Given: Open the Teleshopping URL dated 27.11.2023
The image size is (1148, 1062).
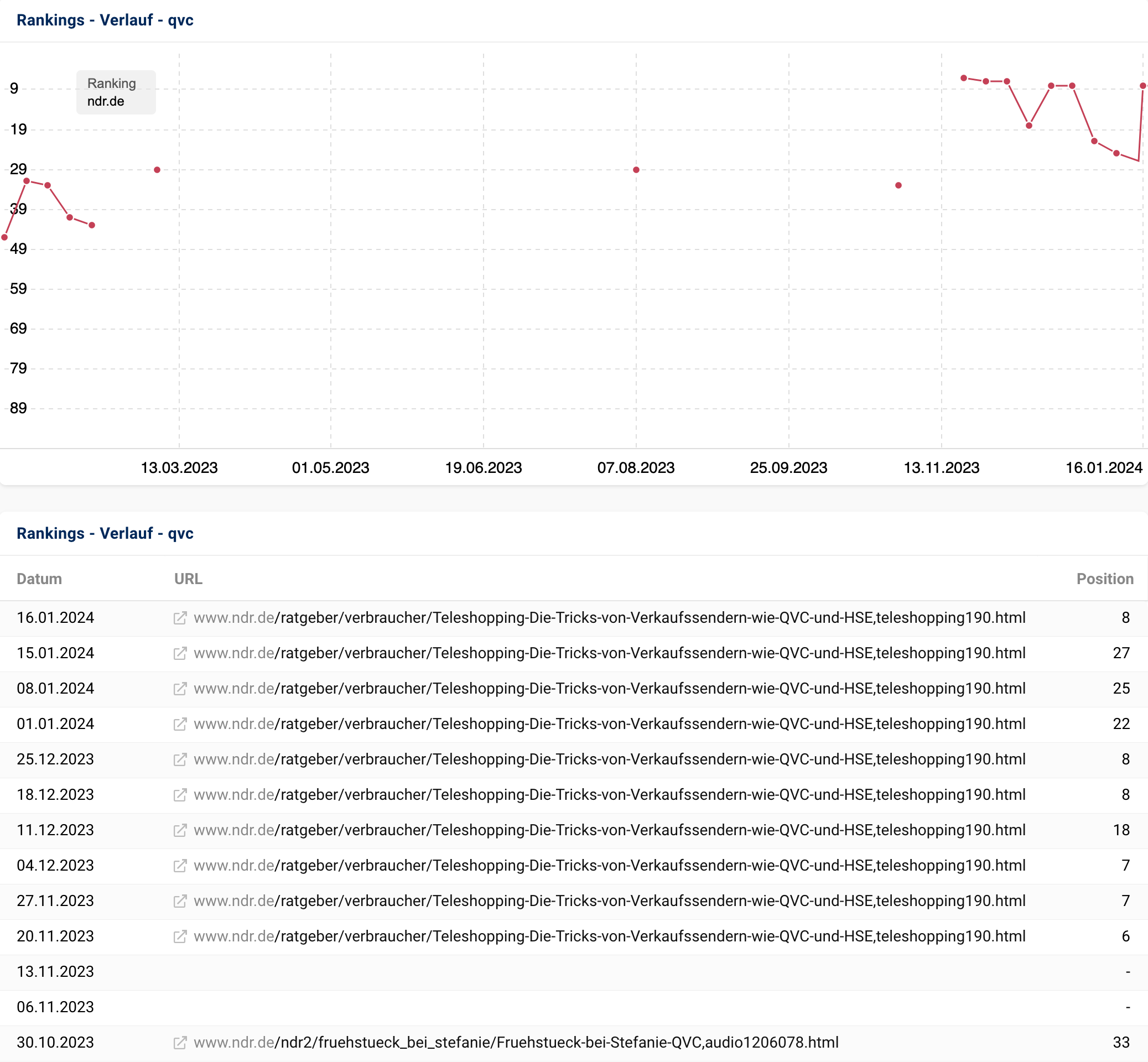Looking at the screenshot, I should [x=609, y=901].
